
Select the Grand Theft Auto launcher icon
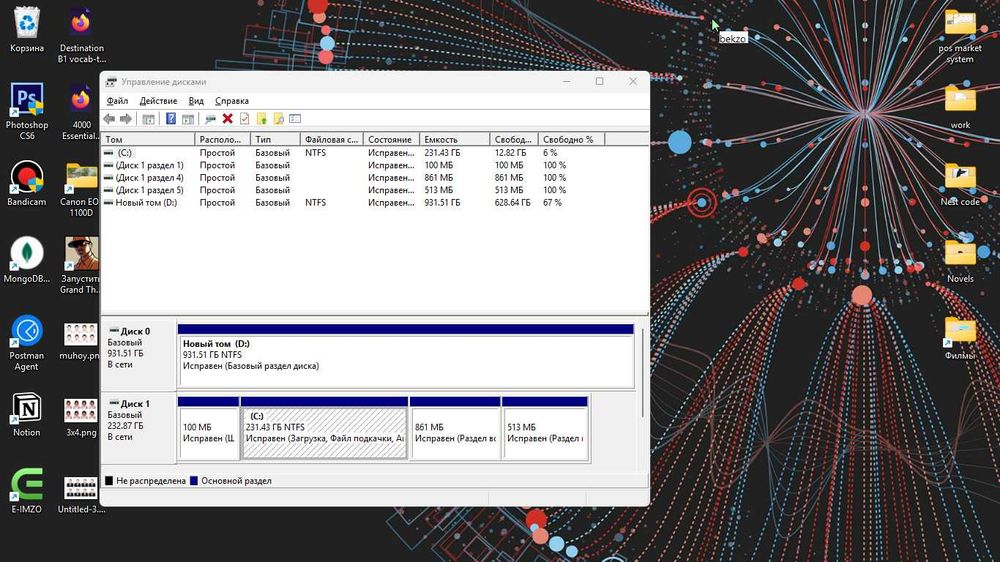[x=81, y=265]
